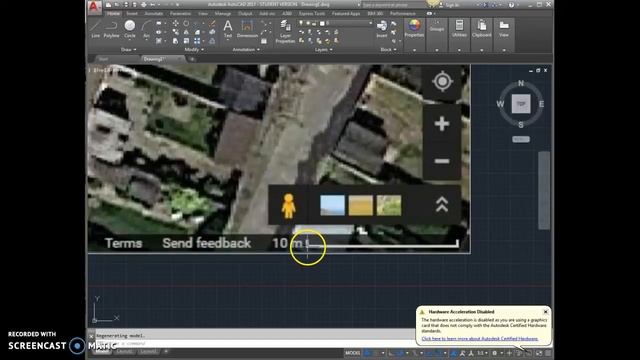The image size is (640, 360).
Task: Click the my-location target icon on map
Action: click(442, 82)
